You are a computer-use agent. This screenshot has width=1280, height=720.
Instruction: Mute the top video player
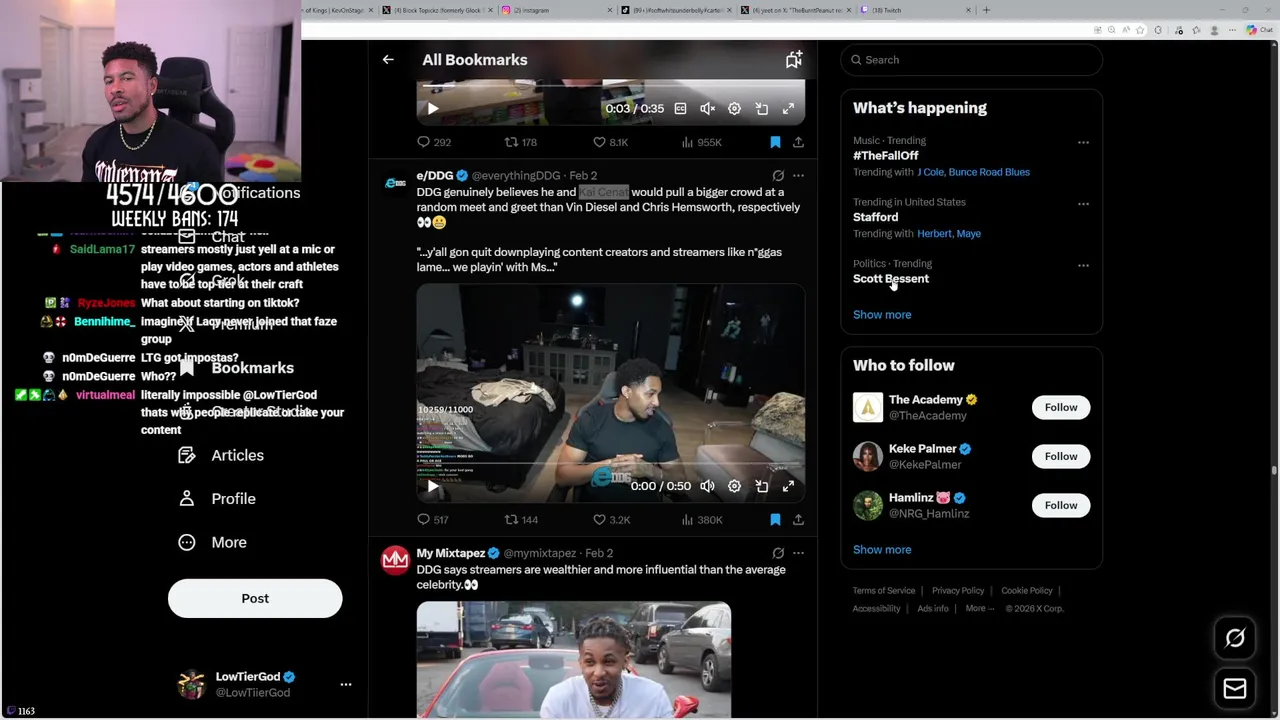click(707, 108)
